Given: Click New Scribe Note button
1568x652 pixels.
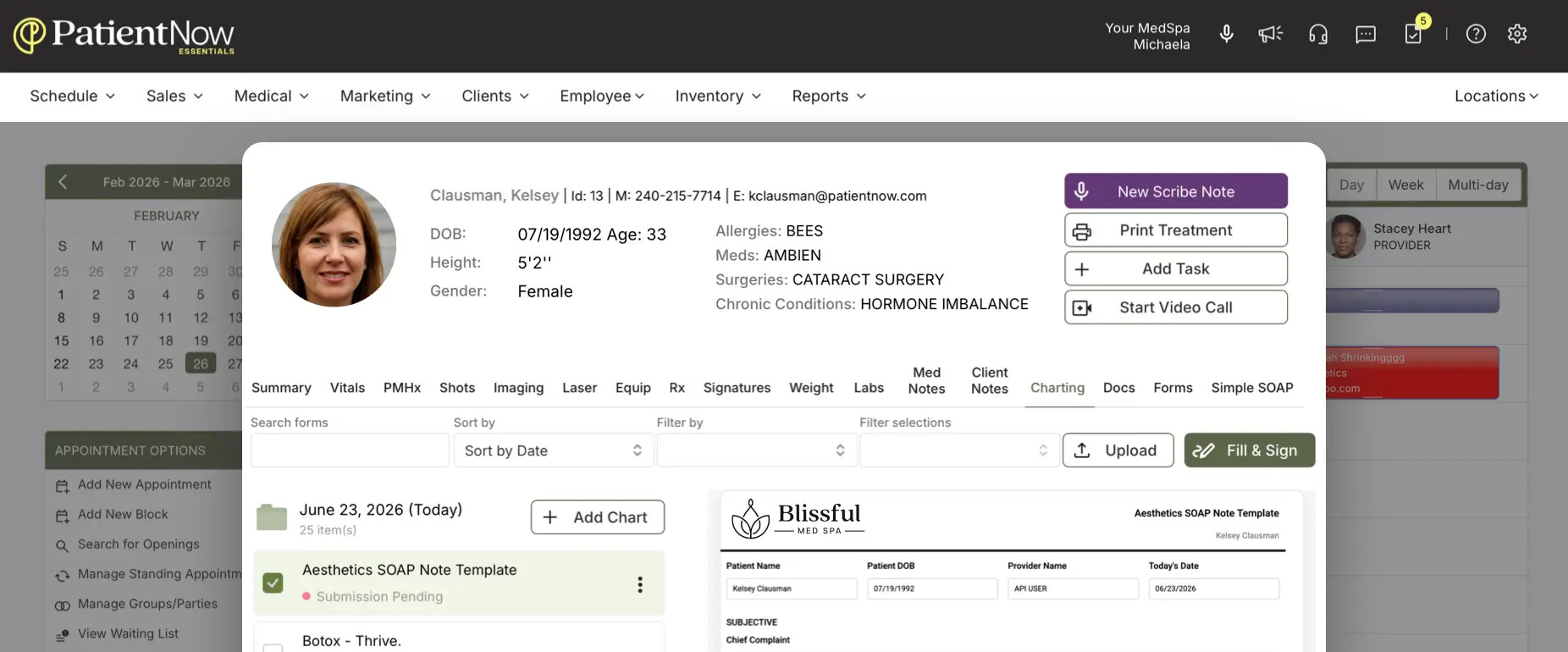Looking at the screenshot, I should (x=1176, y=191).
